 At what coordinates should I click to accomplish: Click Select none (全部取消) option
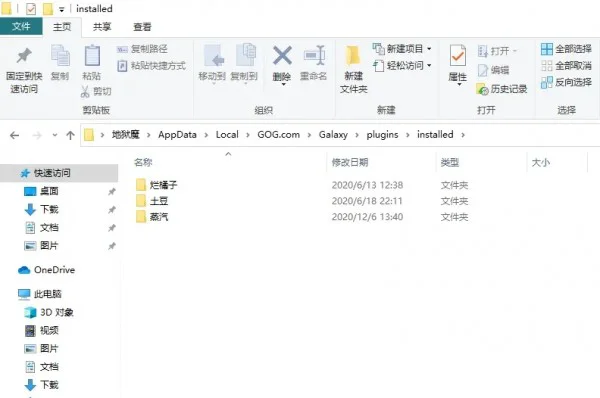(566, 65)
